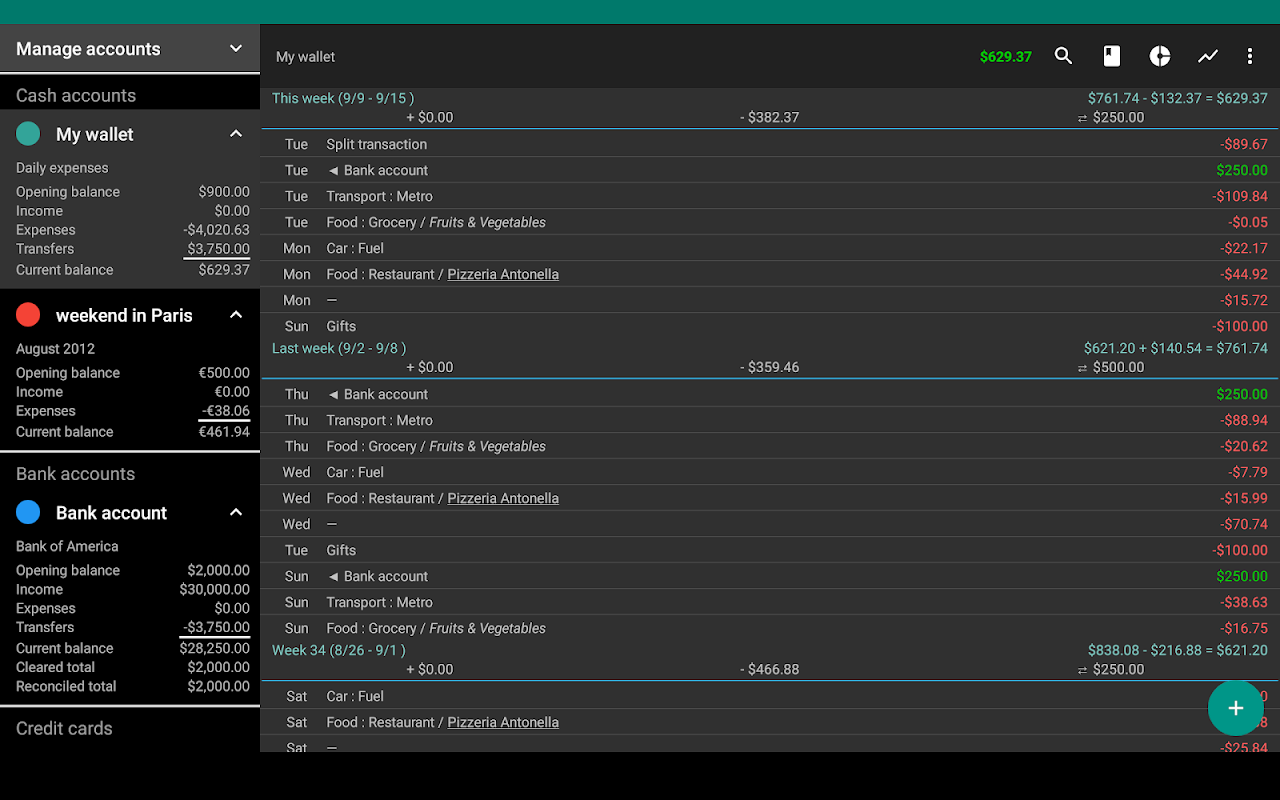The image size is (1280, 800).
Task: Click the Current balance €461.94 value
Action: pyautogui.click(x=224, y=432)
